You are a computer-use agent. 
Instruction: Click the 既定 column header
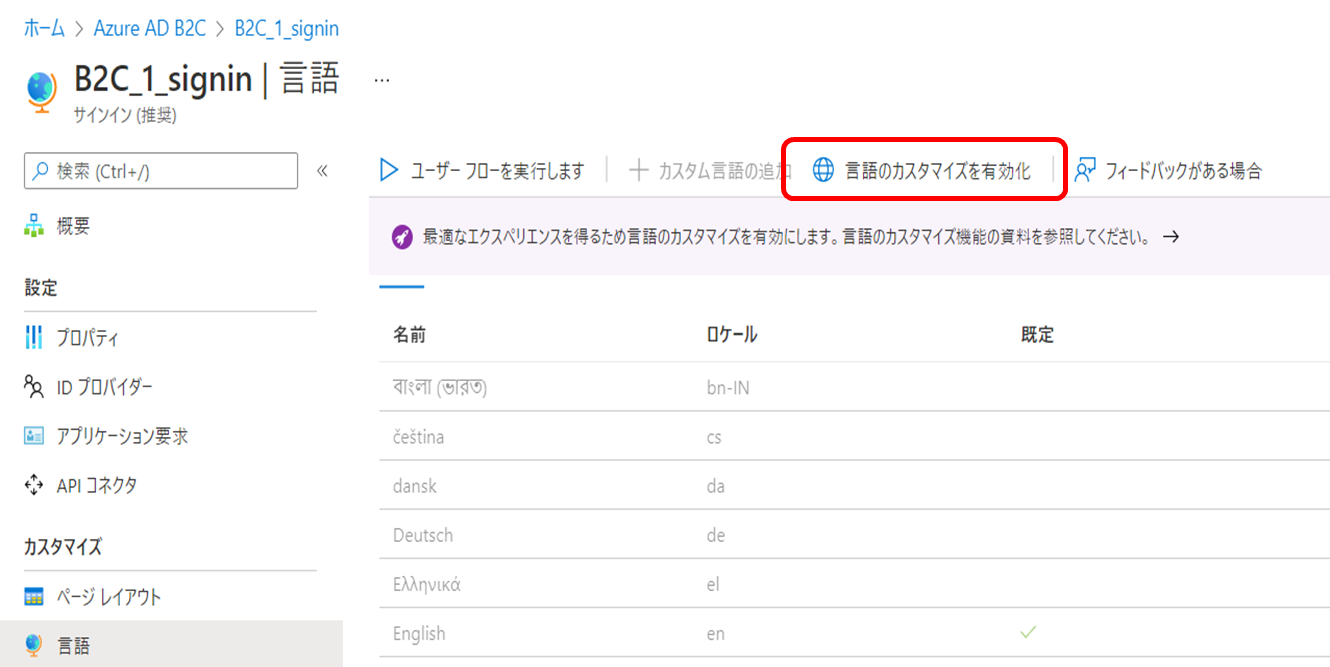pyautogui.click(x=1037, y=335)
